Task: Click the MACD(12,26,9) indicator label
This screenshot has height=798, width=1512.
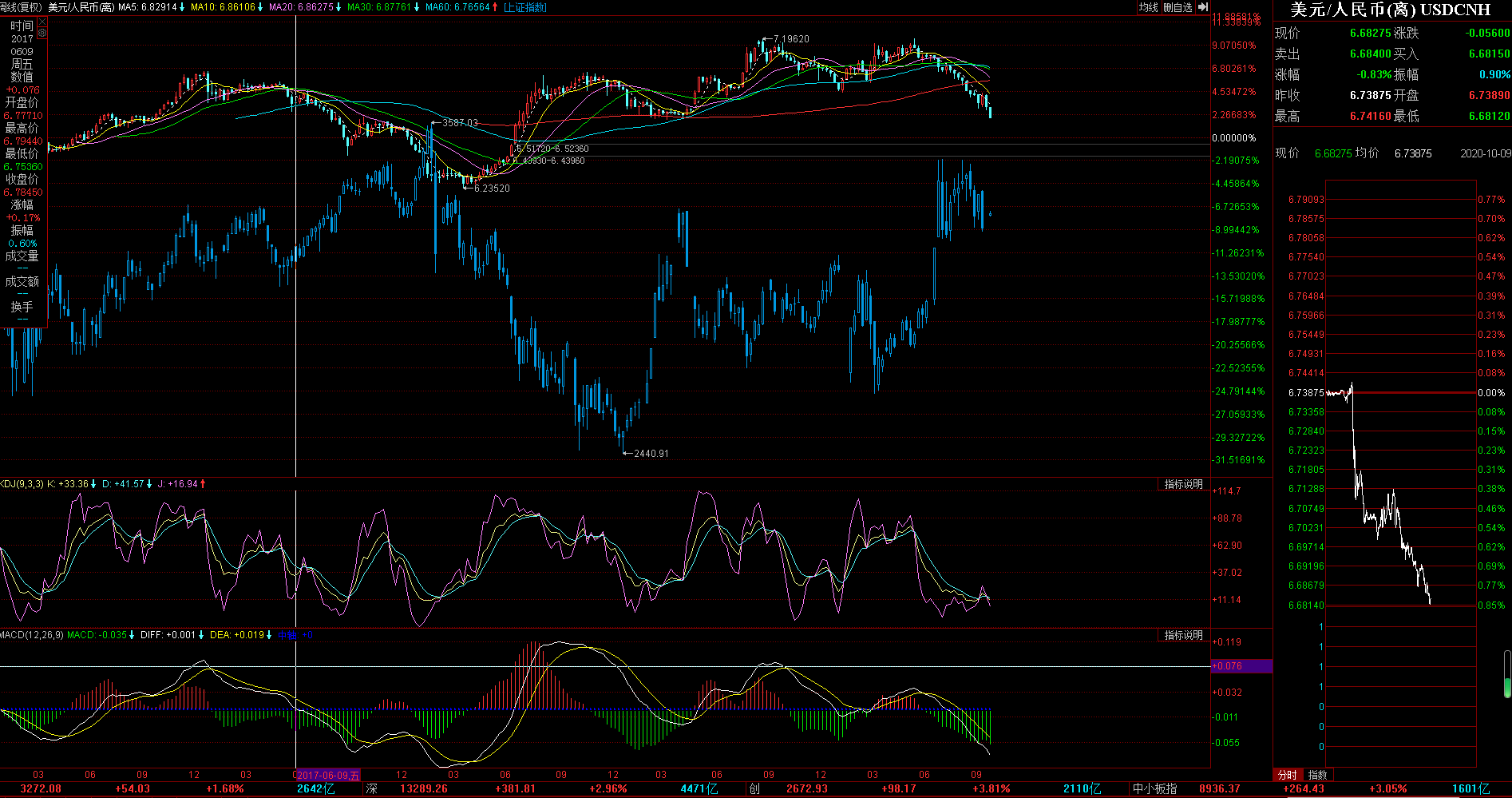Action: point(31,635)
